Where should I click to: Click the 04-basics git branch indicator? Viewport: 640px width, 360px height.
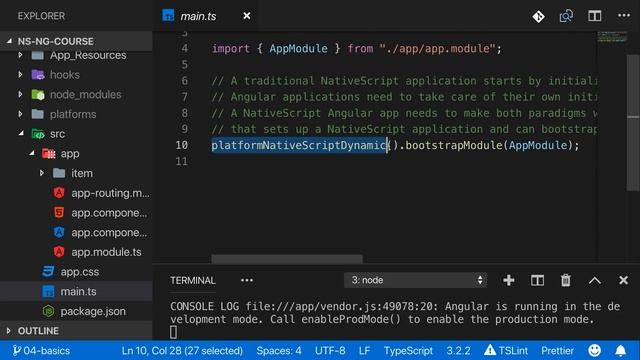(x=41, y=351)
